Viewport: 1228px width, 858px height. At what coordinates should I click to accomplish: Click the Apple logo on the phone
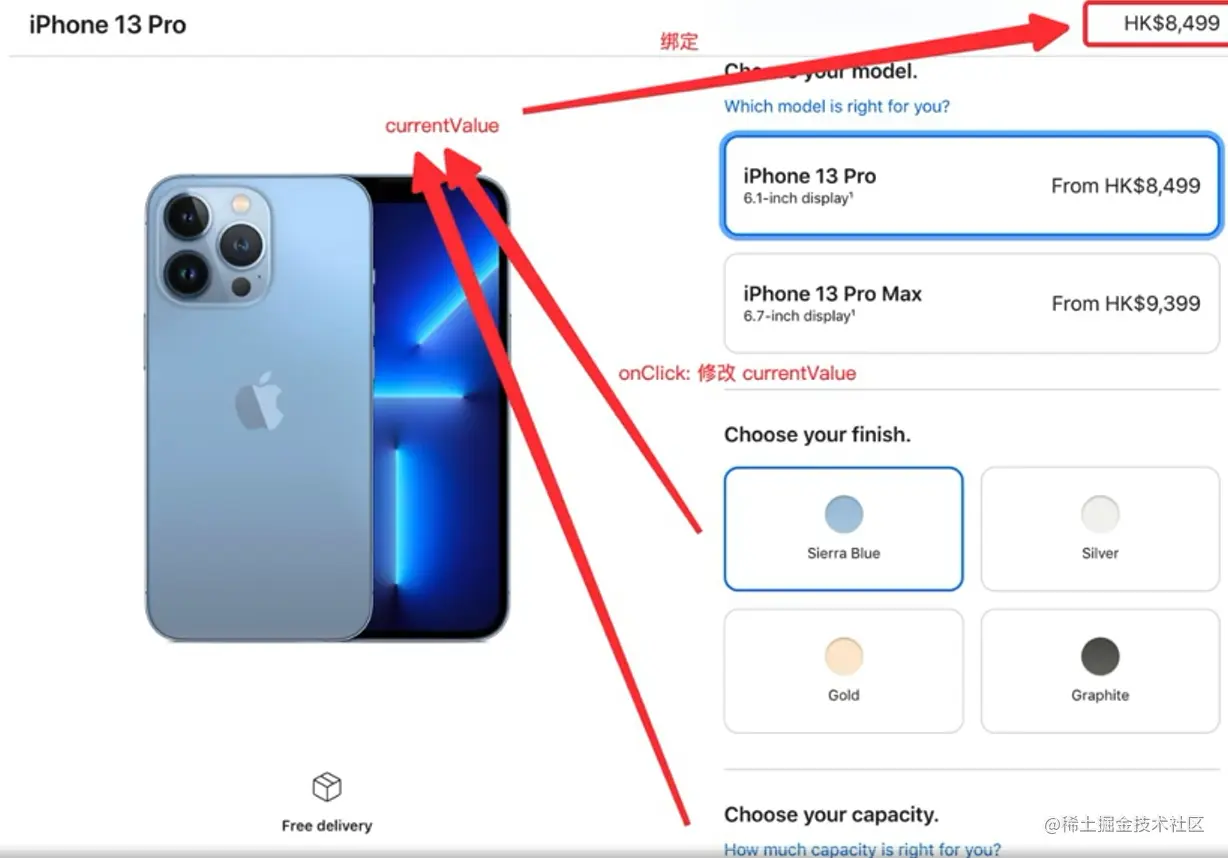(258, 400)
